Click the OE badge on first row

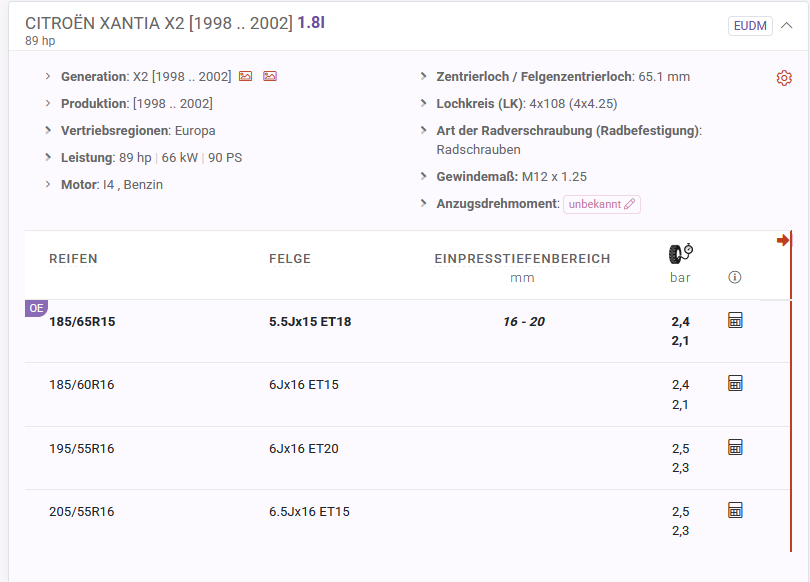coord(36,308)
